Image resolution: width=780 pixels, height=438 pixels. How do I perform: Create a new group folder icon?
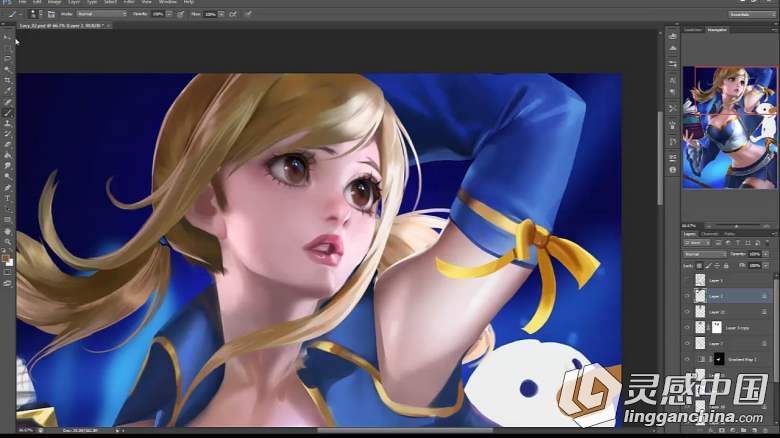(743, 430)
